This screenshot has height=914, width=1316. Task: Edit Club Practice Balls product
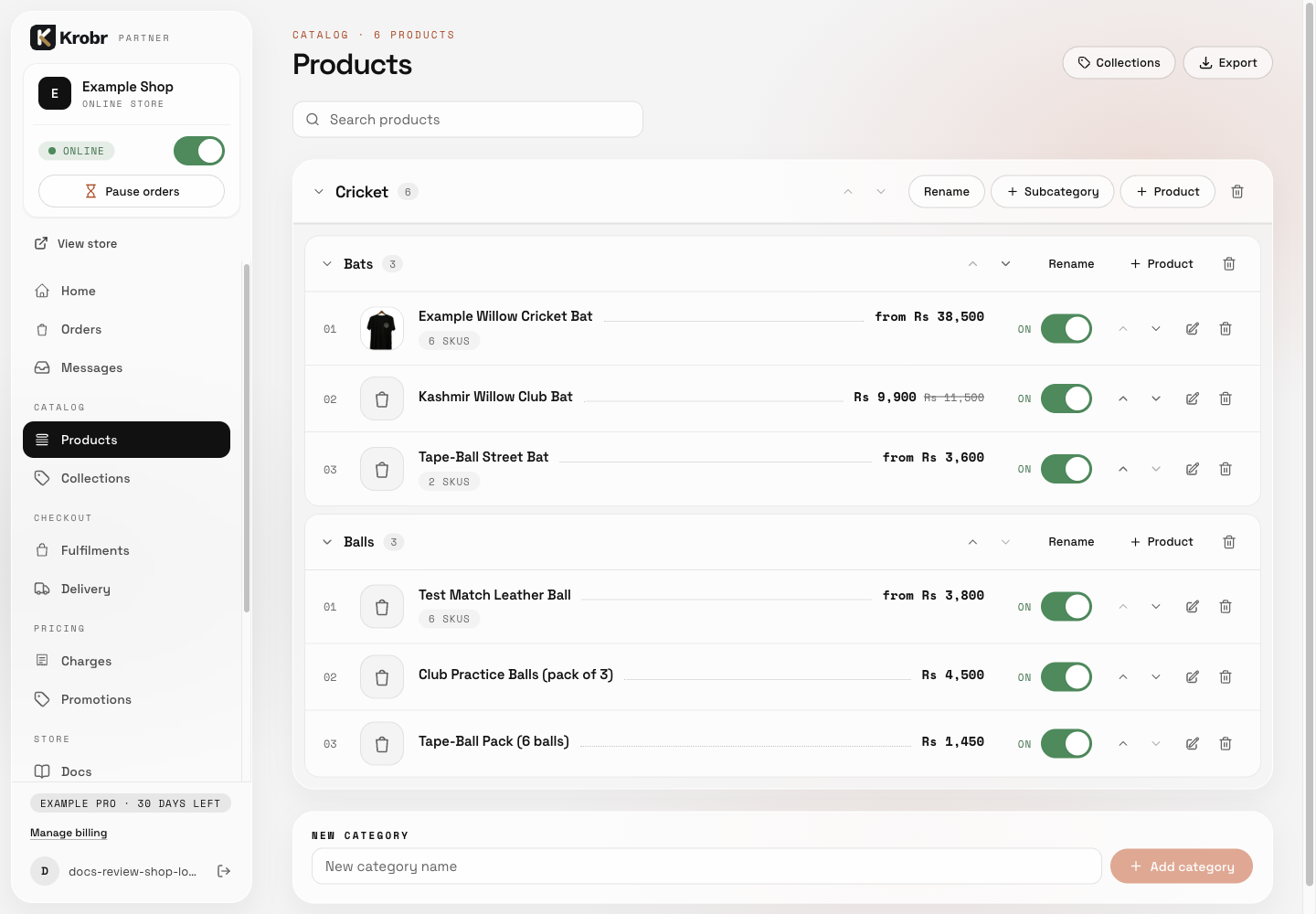(1193, 677)
